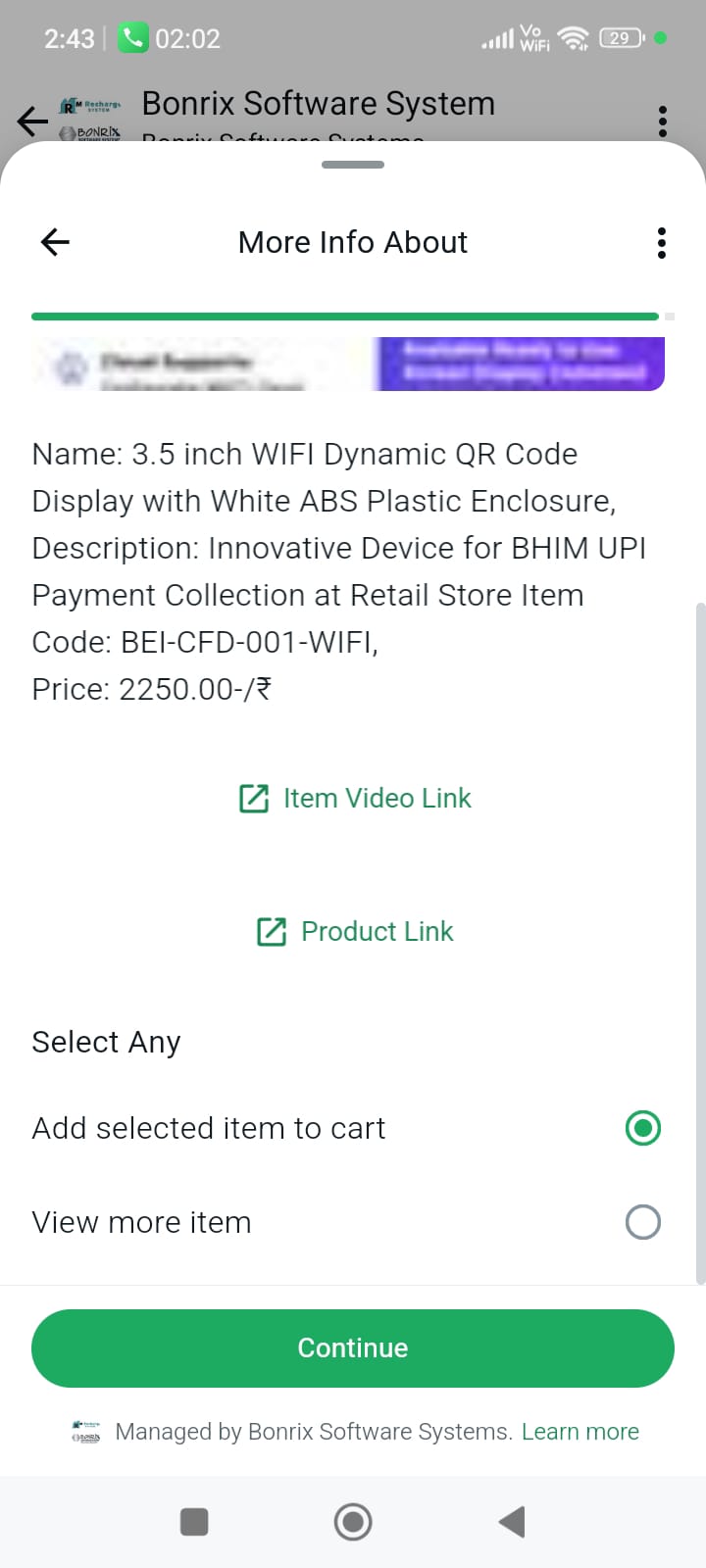Tap the "View more item" option label
706x1568 pixels.
(x=142, y=1222)
